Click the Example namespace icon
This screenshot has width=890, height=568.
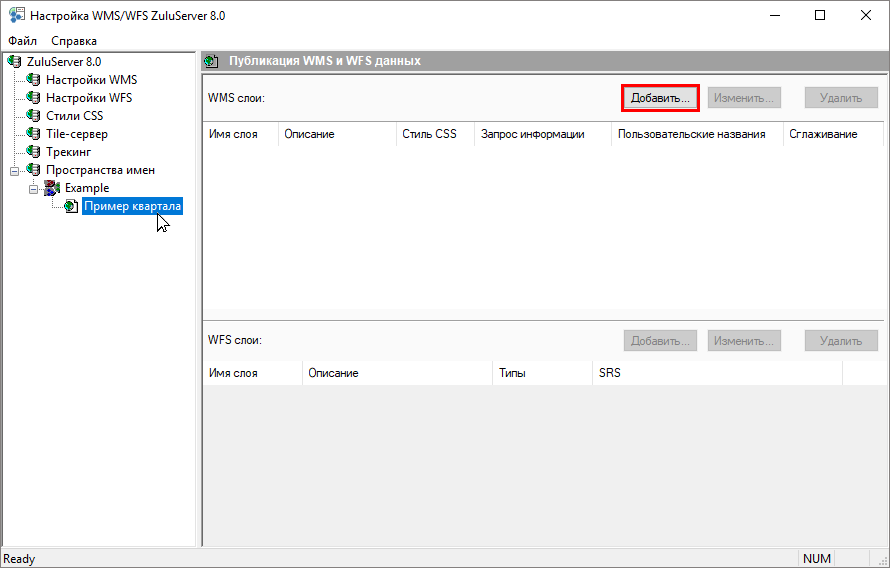point(53,188)
